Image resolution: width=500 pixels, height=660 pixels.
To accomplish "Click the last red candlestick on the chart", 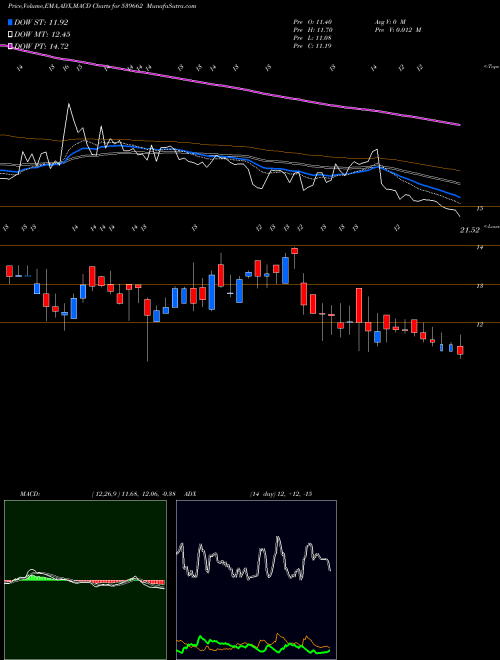I will [460, 350].
